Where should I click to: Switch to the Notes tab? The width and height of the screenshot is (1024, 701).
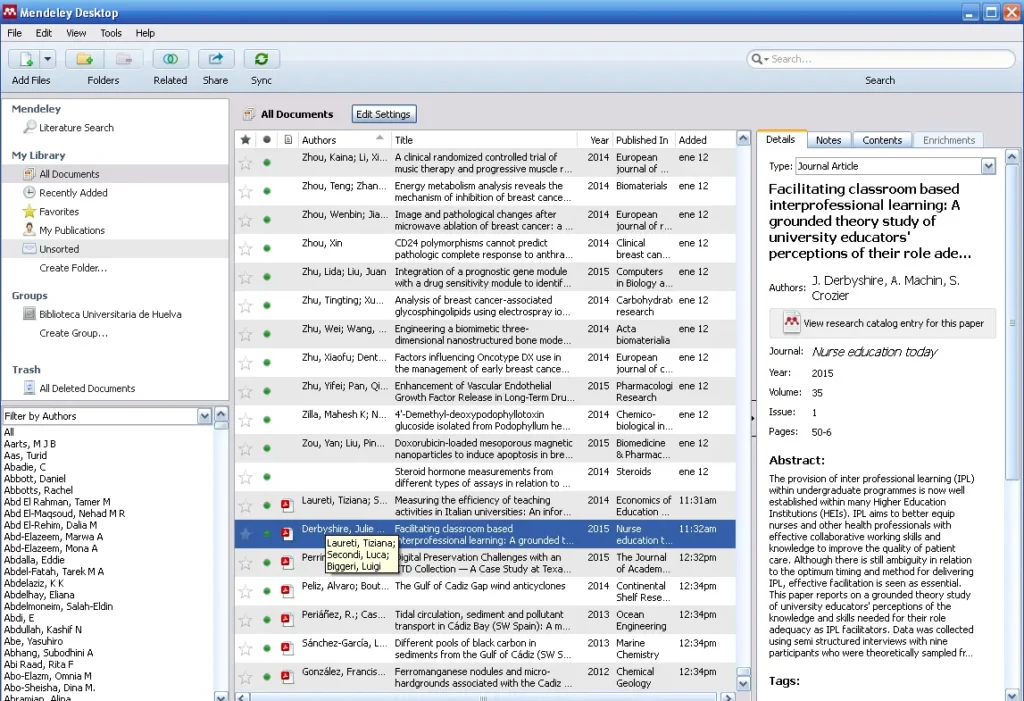(828, 140)
